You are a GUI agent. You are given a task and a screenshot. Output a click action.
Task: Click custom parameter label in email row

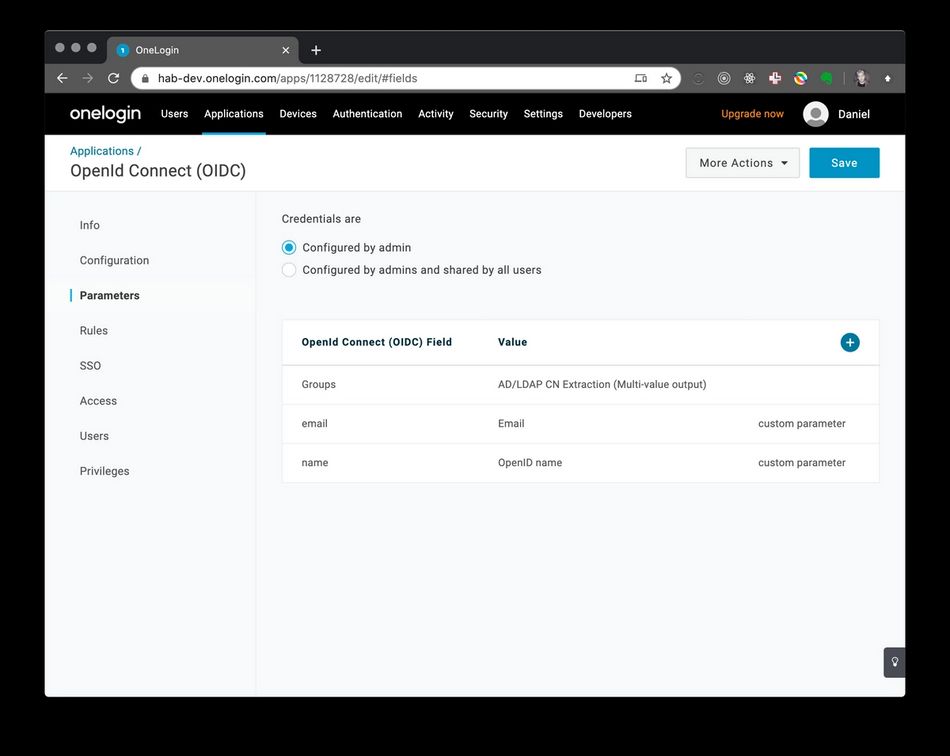[x=802, y=424]
